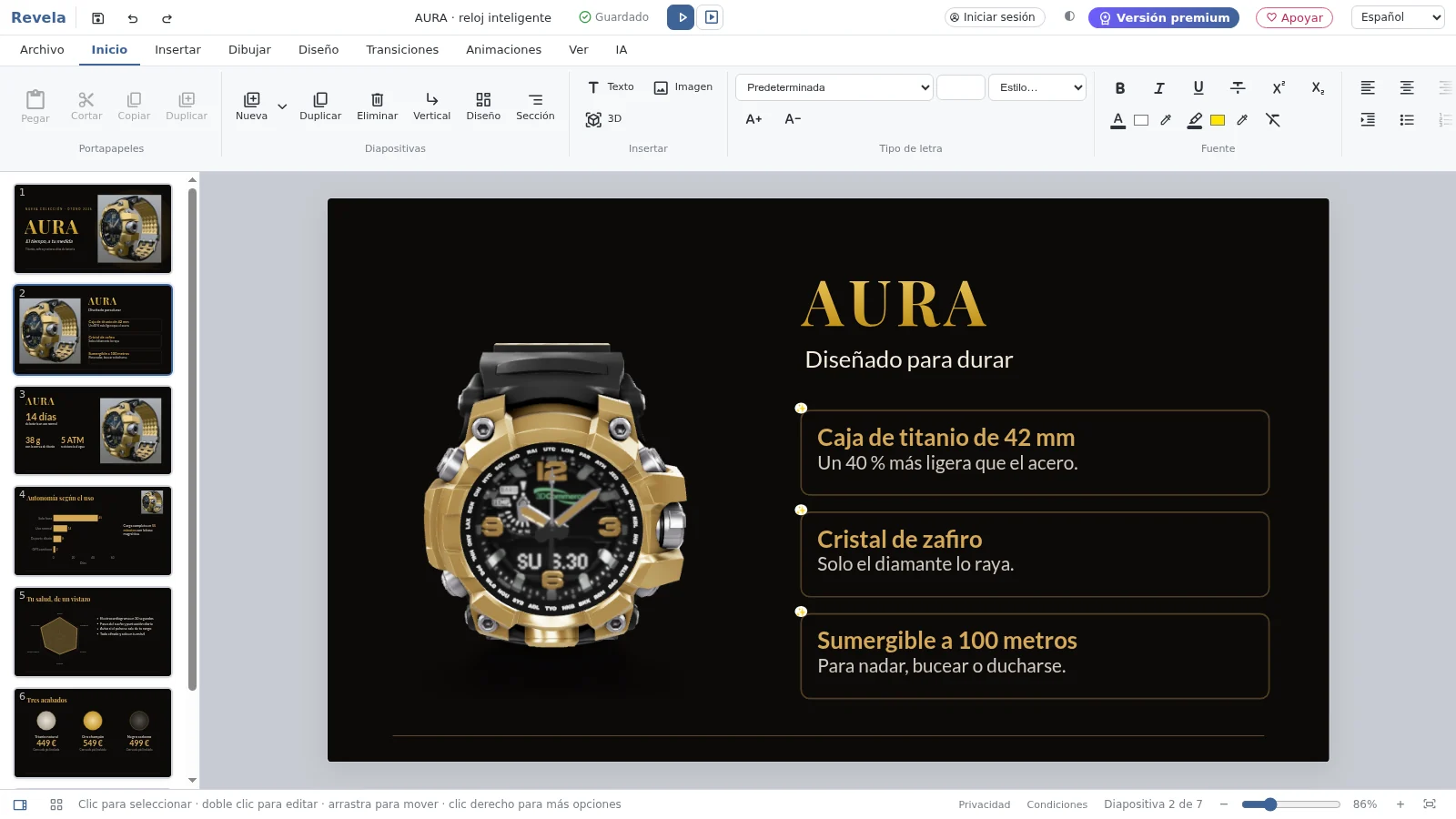The width and height of the screenshot is (1456, 819).
Task: Toggle dark mode theme icon
Action: (x=1069, y=16)
